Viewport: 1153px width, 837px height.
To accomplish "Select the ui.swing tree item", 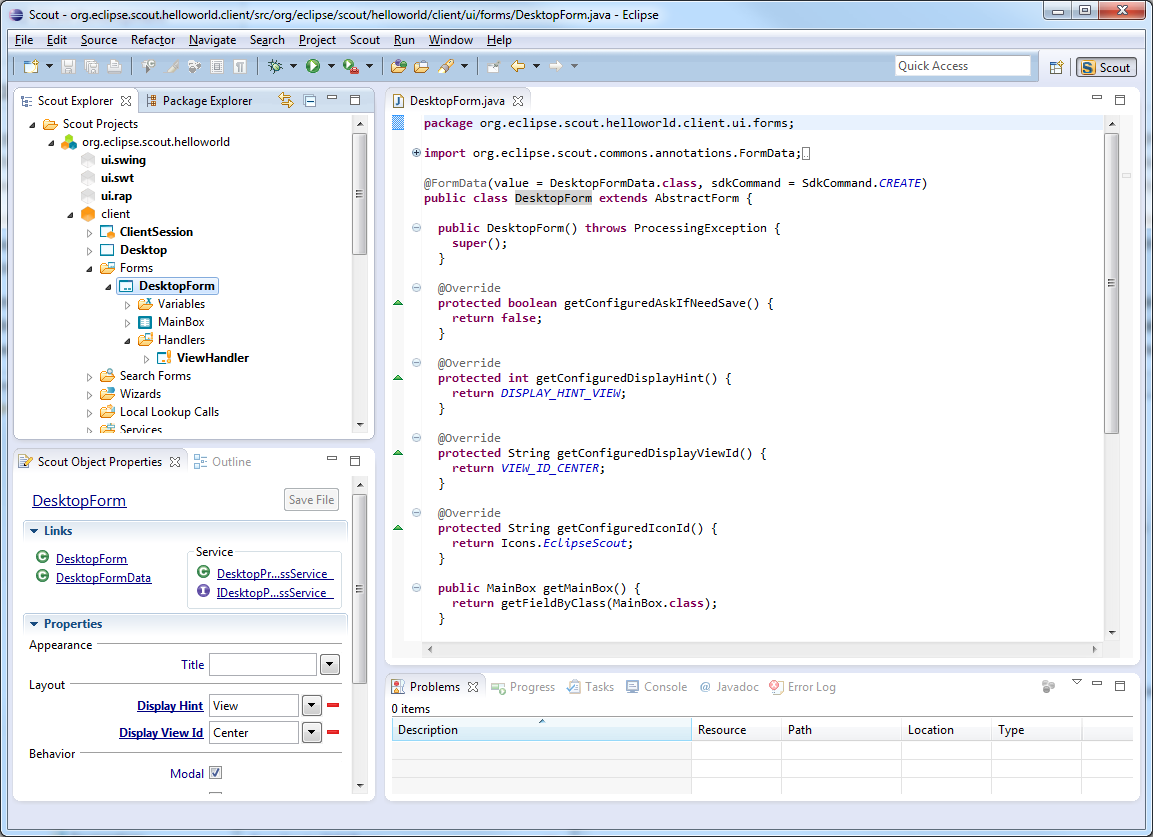I will (124, 160).
